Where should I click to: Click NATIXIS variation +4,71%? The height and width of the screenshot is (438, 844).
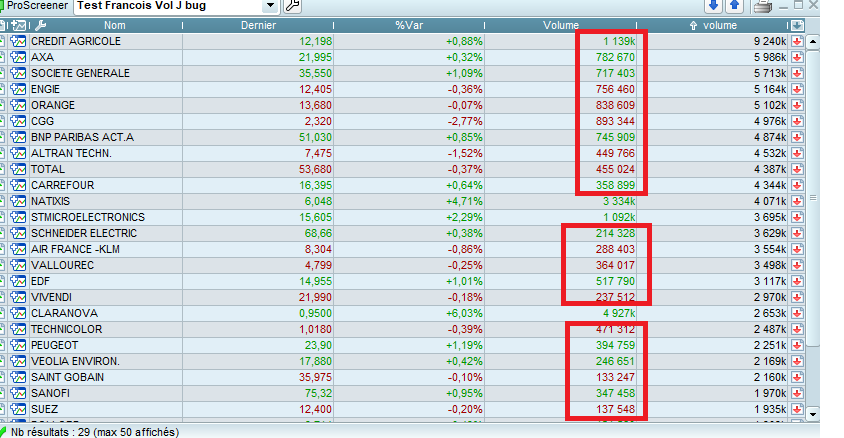click(x=464, y=201)
